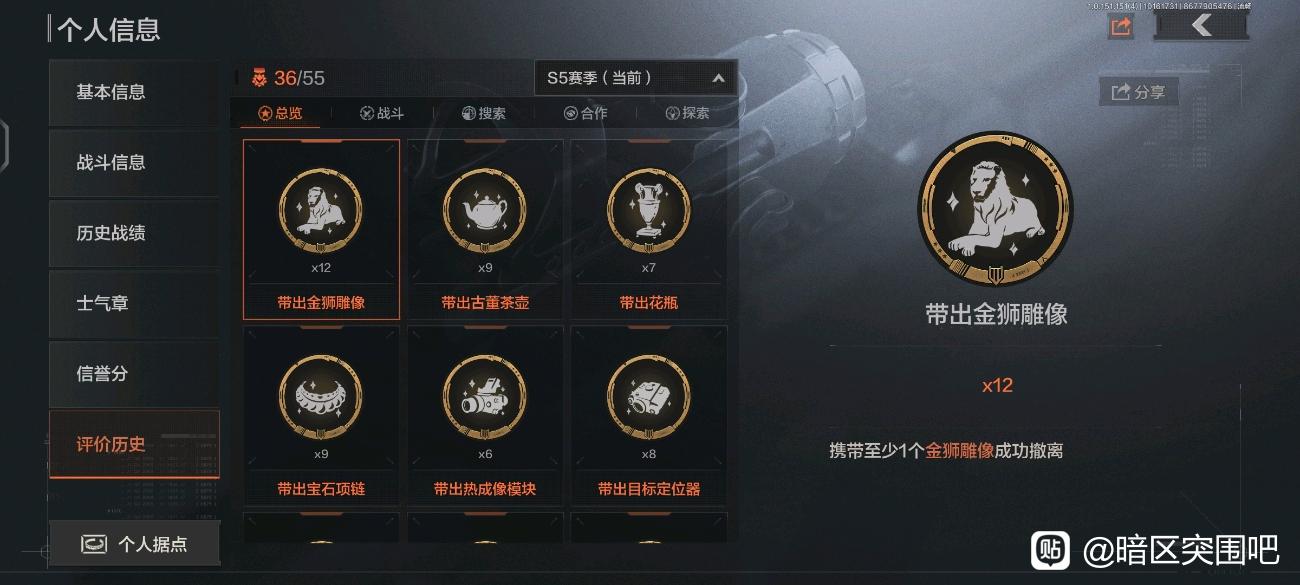Open the S5赛季 season dropdown

coord(636,78)
